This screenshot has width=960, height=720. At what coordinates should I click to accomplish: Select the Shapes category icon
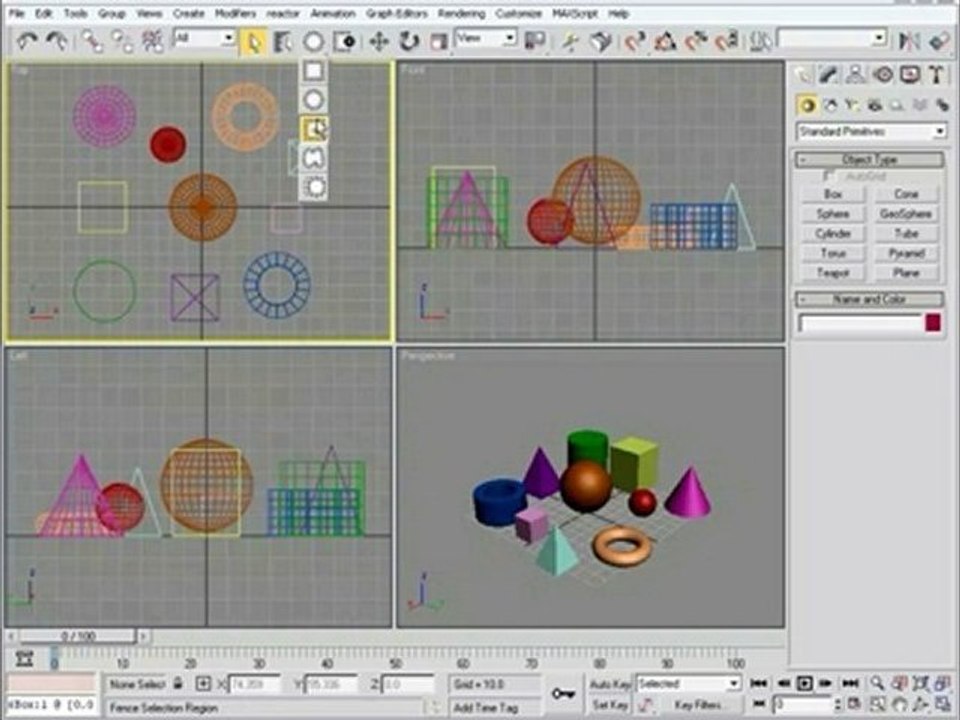831,105
